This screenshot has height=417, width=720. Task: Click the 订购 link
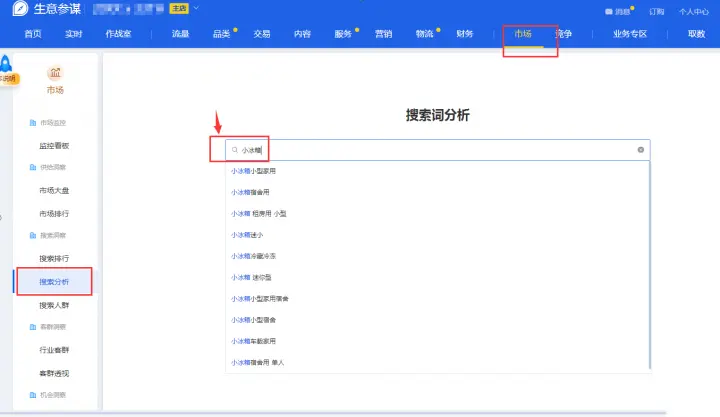[656, 11]
